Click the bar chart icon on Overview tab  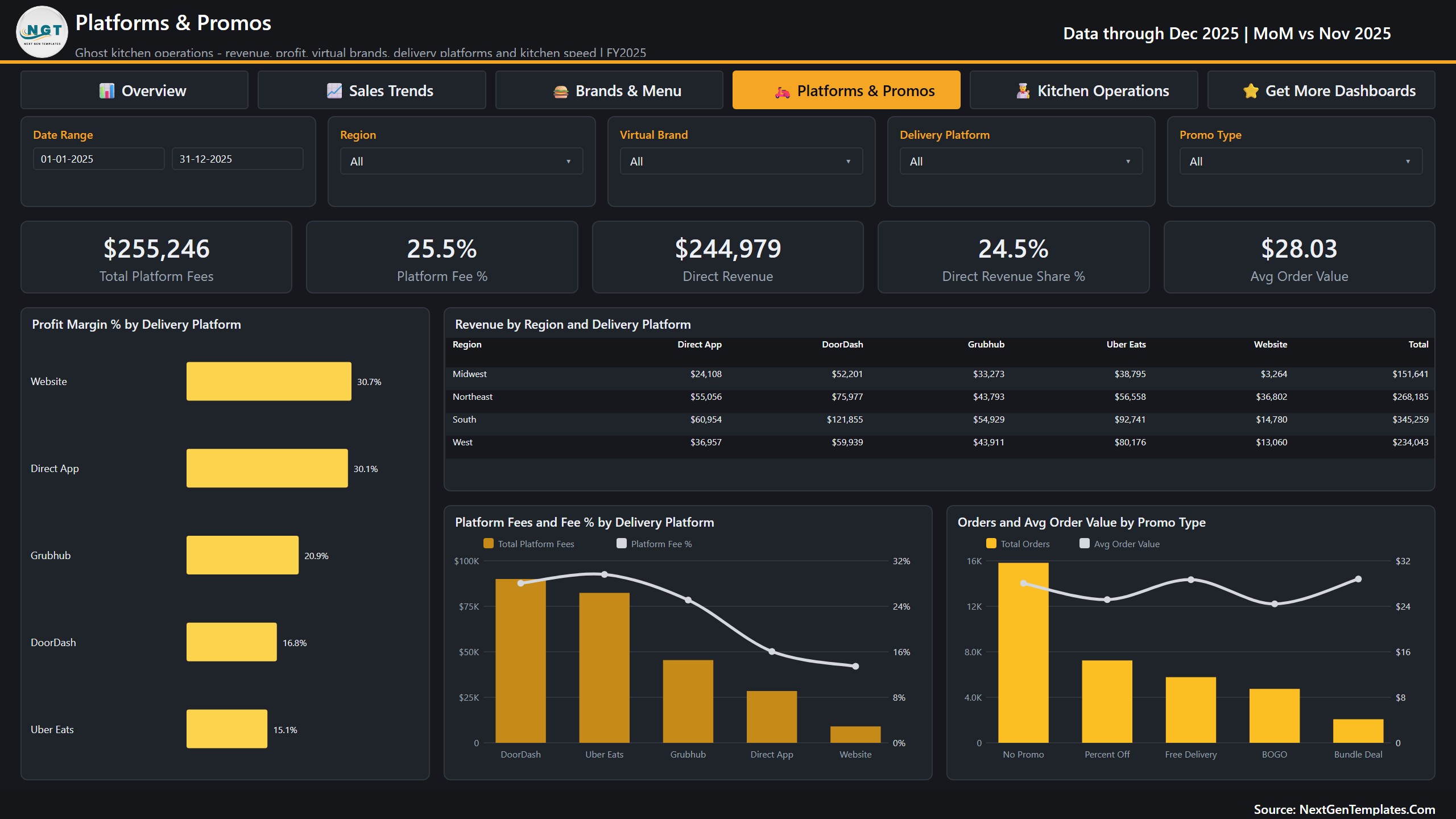[x=106, y=91]
